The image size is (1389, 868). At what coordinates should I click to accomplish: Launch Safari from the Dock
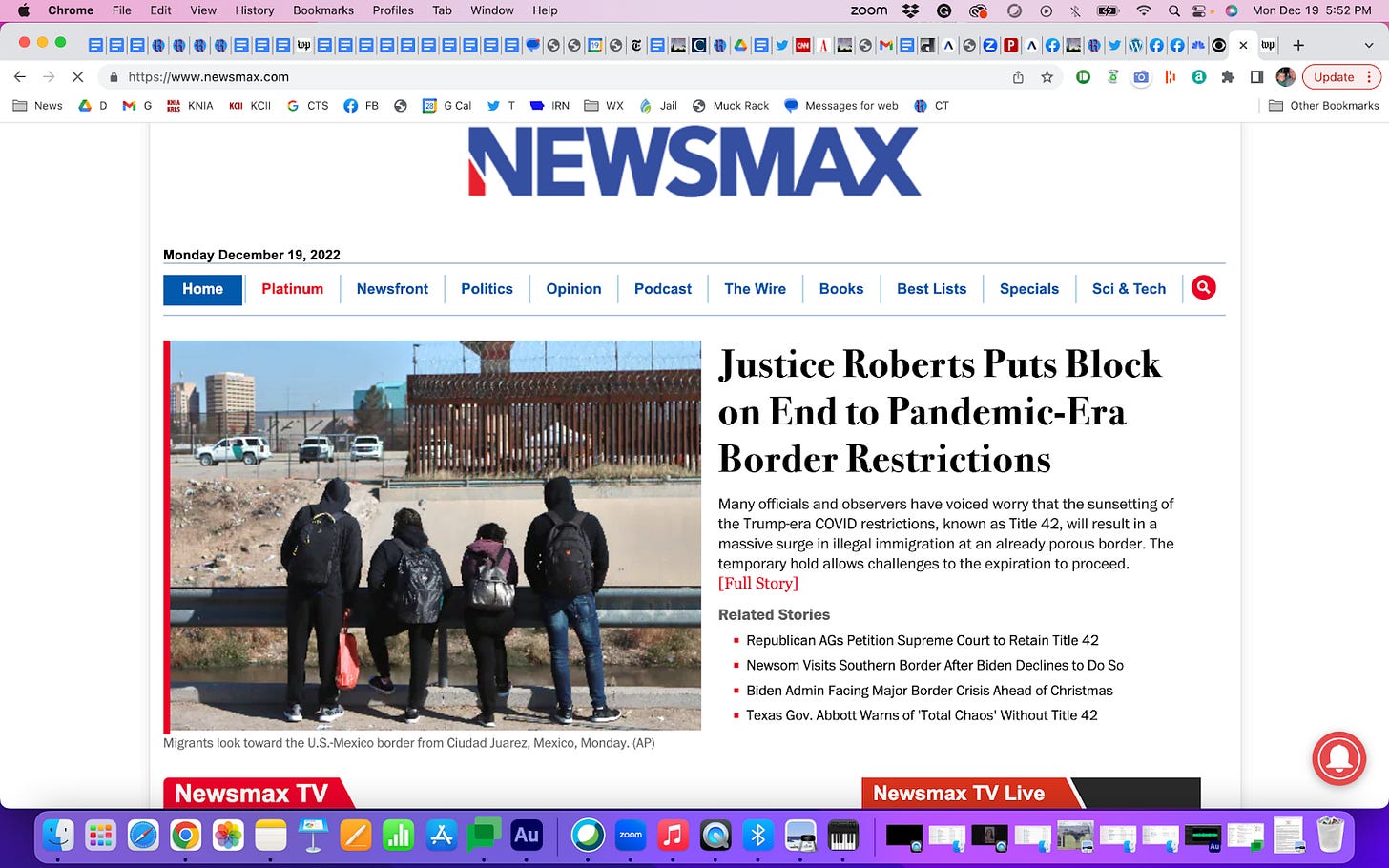143,836
